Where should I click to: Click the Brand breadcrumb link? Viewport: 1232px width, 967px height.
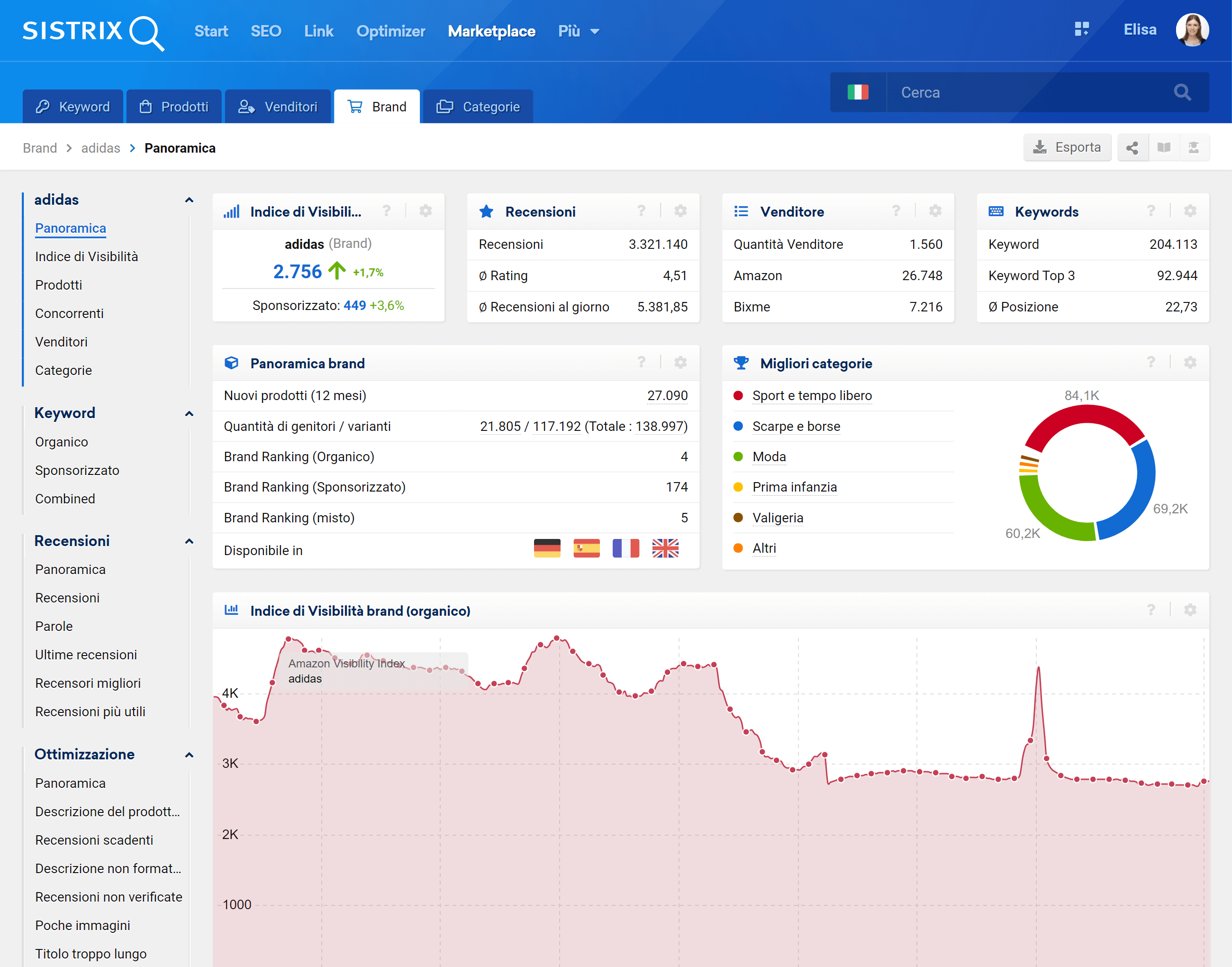point(40,148)
